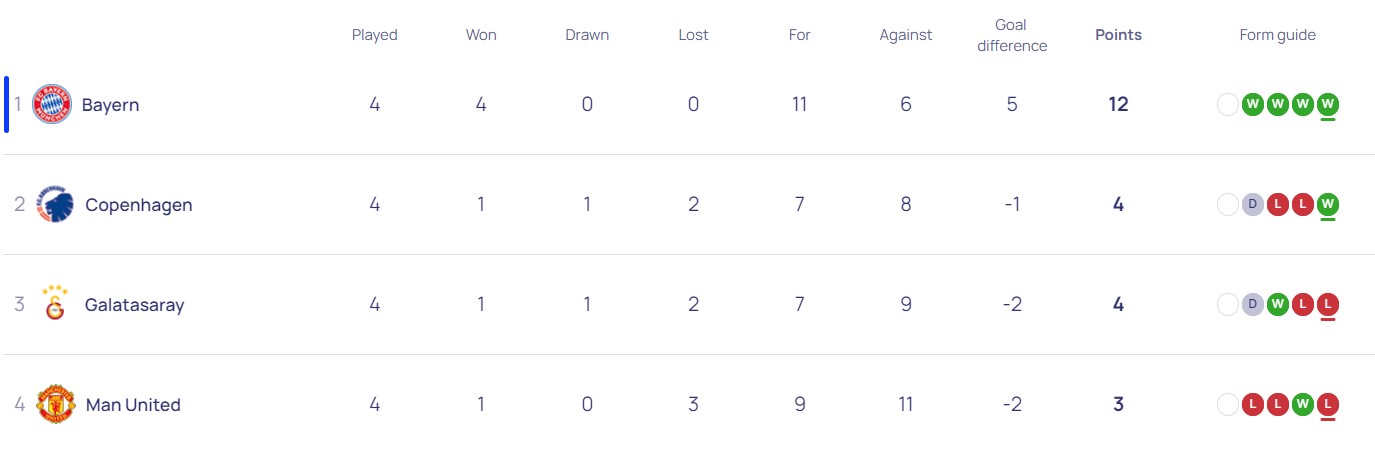Open Copenhagen's latest win form badge

(x=1328, y=205)
